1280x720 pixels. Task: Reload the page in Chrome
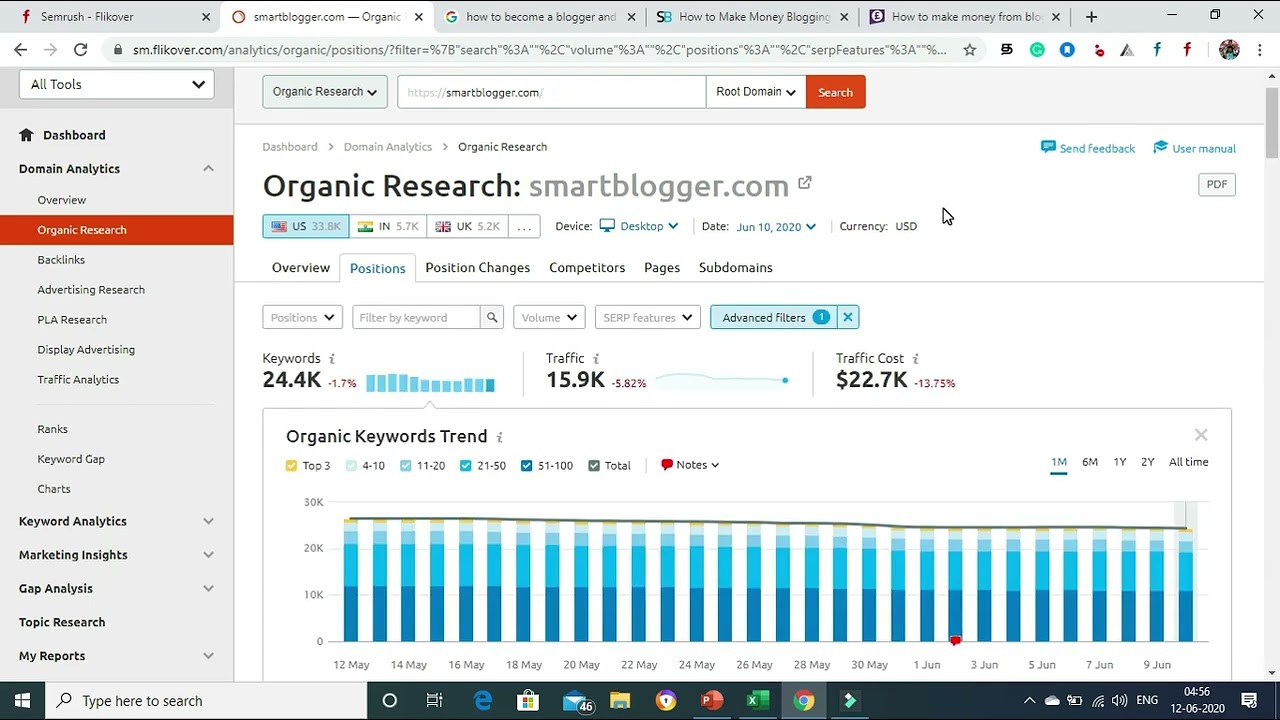(80, 50)
